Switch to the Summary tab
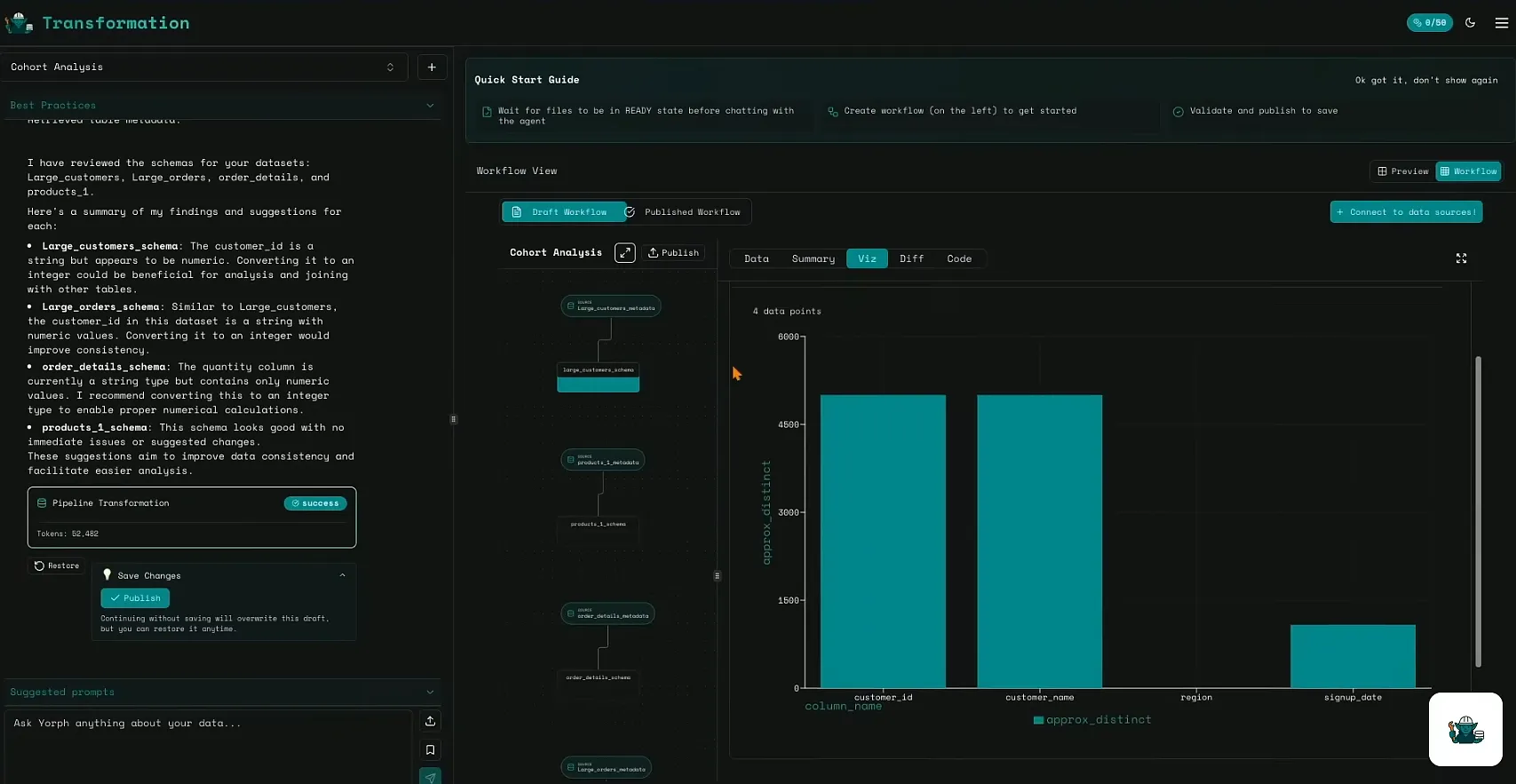The image size is (1516, 784). pos(813,259)
